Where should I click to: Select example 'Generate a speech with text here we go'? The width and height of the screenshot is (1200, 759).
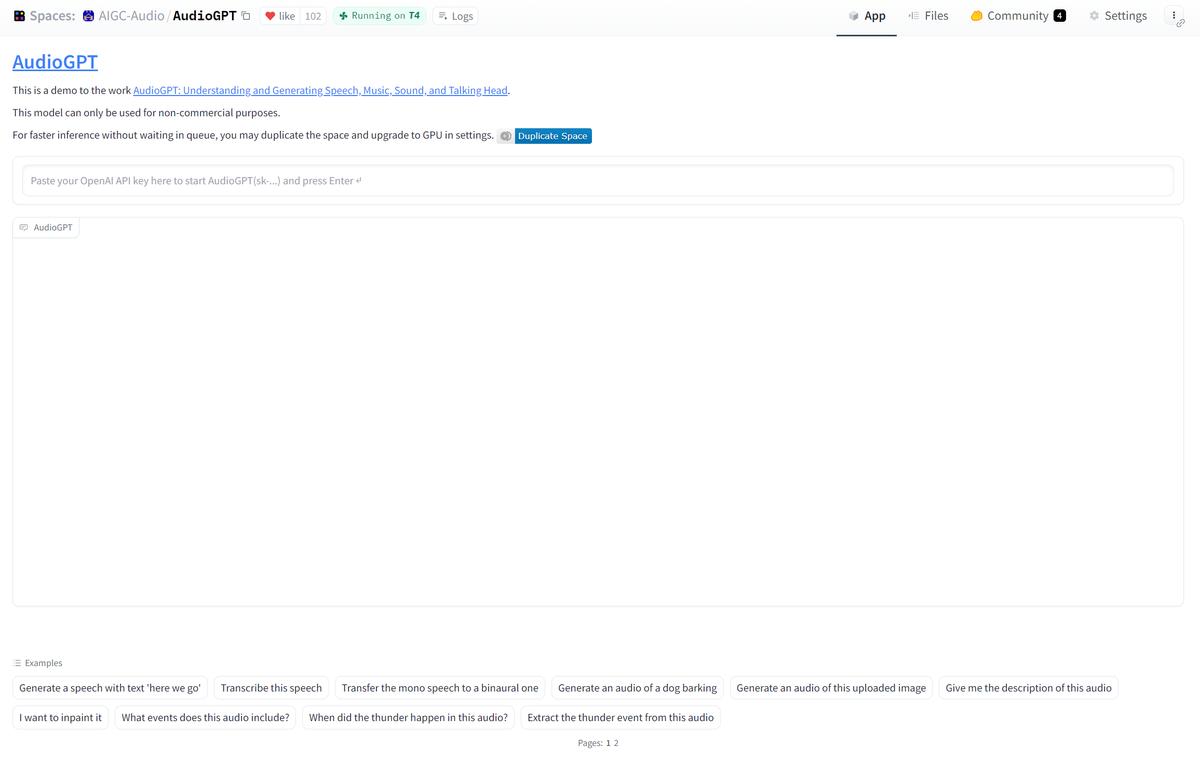pyautogui.click(x=110, y=688)
